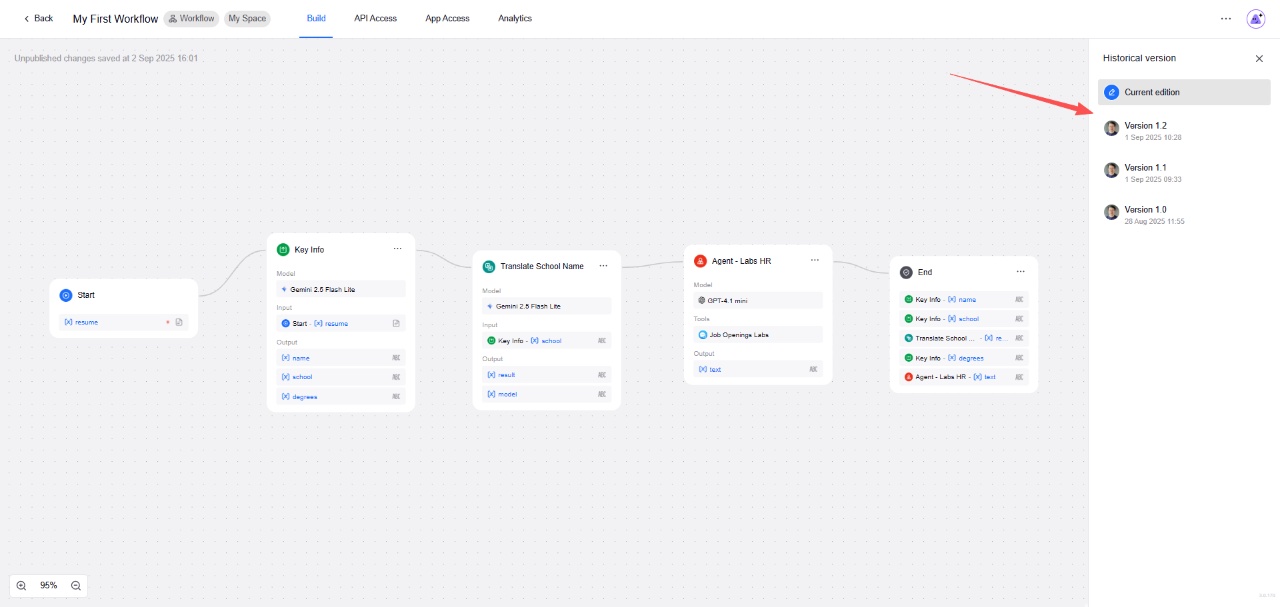Click the Start node's blue icon
1280x607 pixels.
[x=66, y=295]
